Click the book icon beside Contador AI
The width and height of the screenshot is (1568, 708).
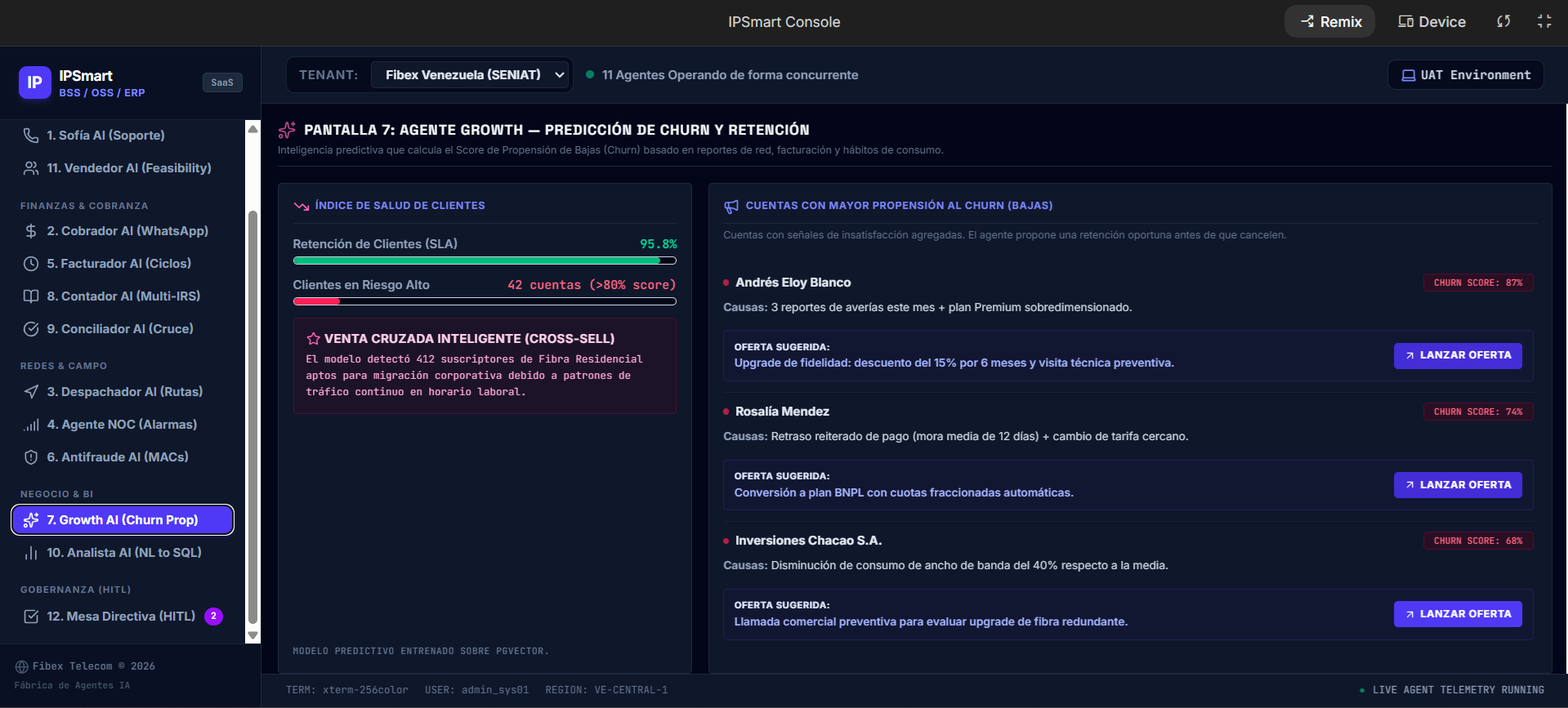point(31,296)
